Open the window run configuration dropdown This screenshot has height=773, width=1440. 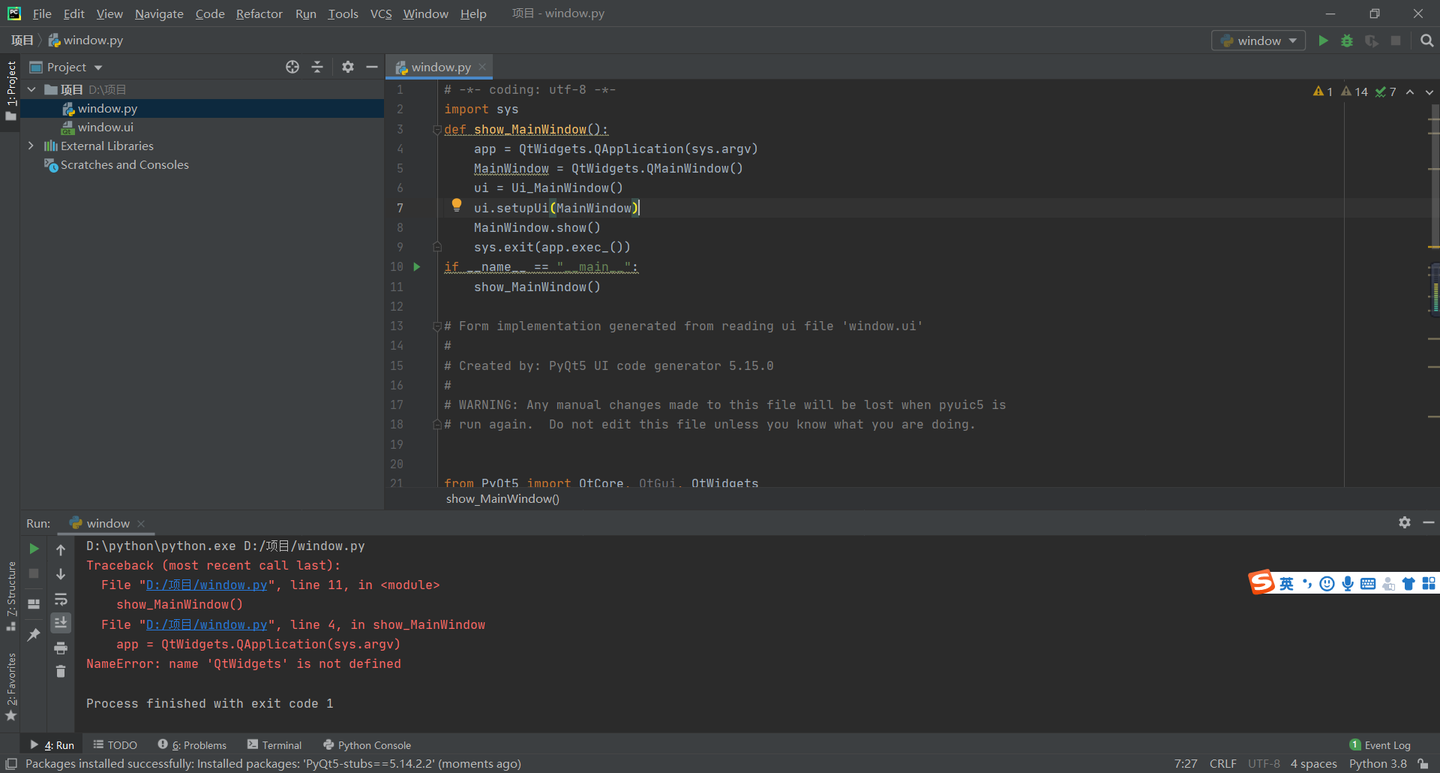[x=1258, y=41]
